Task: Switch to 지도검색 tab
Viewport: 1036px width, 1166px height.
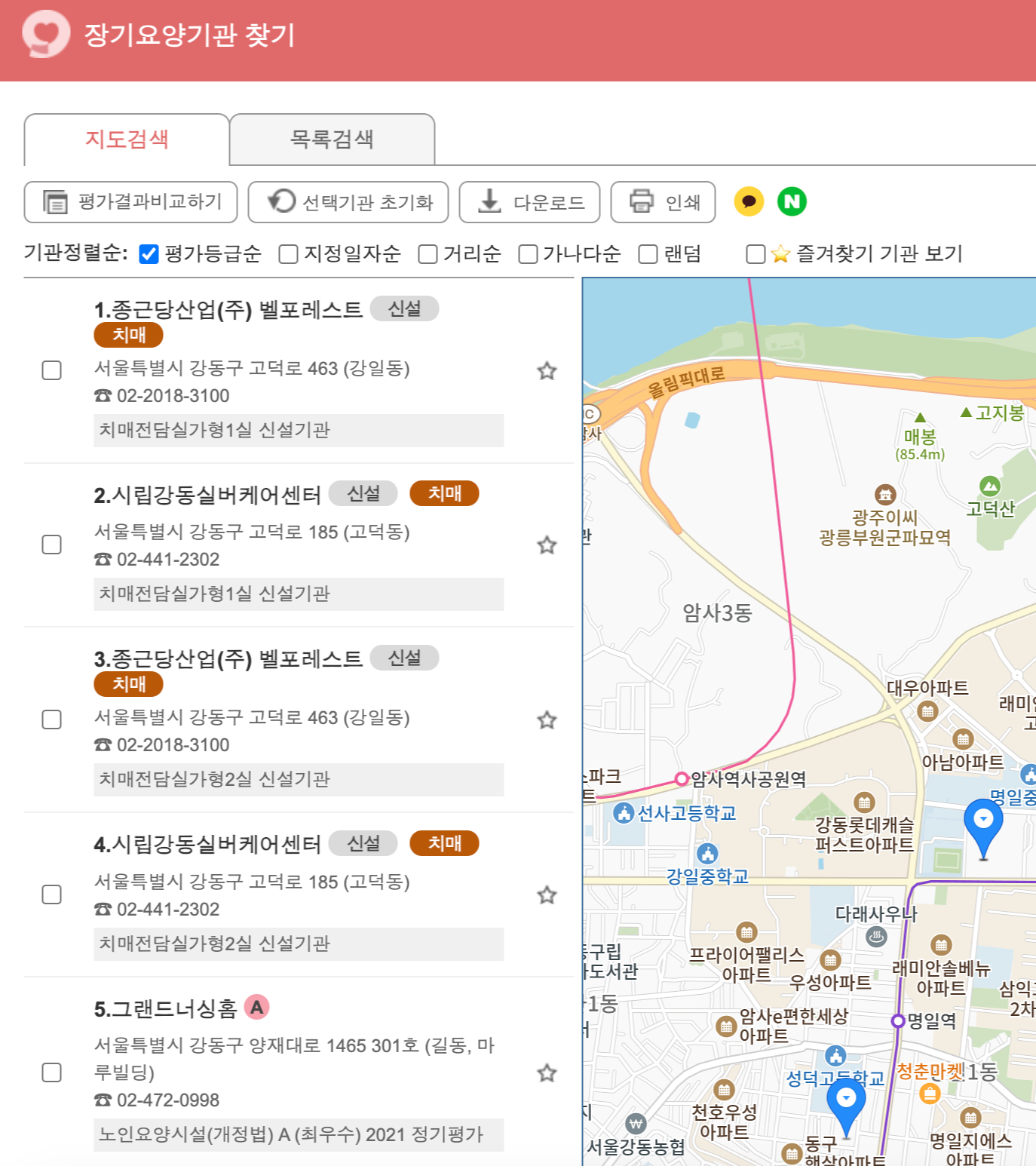Action: (127, 140)
